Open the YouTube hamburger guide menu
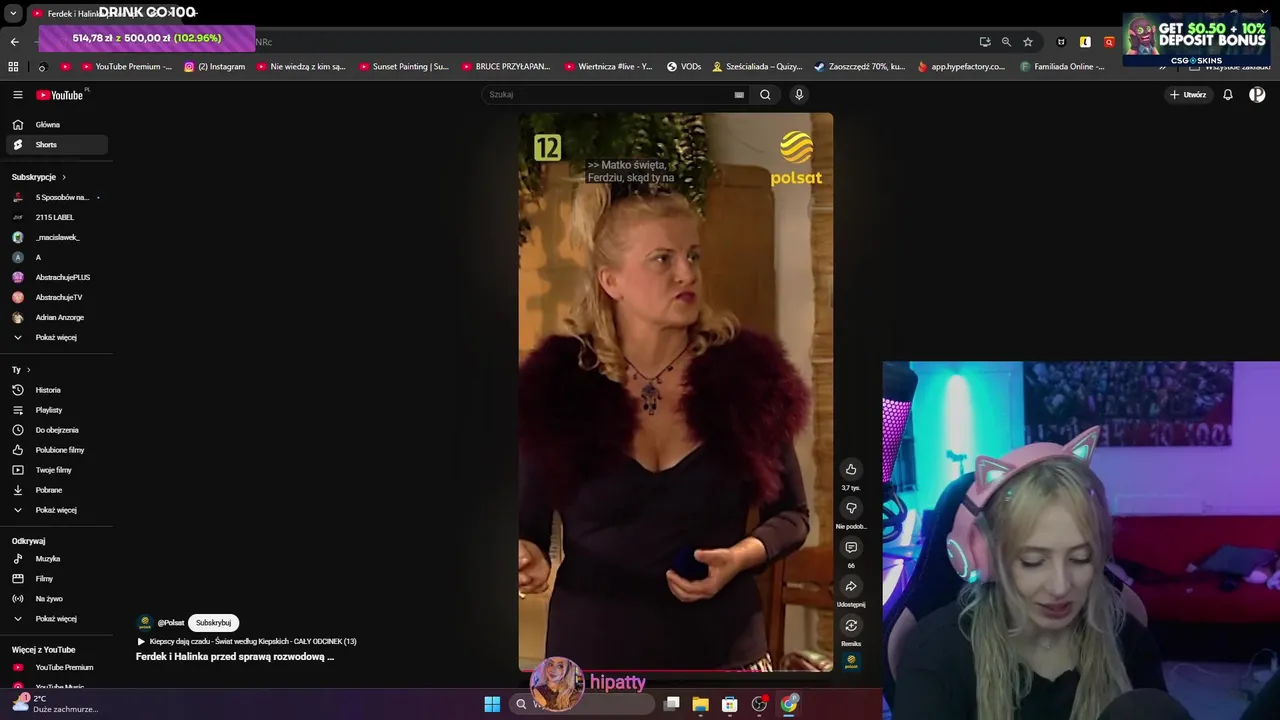The image size is (1280, 720). click(x=17, y=95)
